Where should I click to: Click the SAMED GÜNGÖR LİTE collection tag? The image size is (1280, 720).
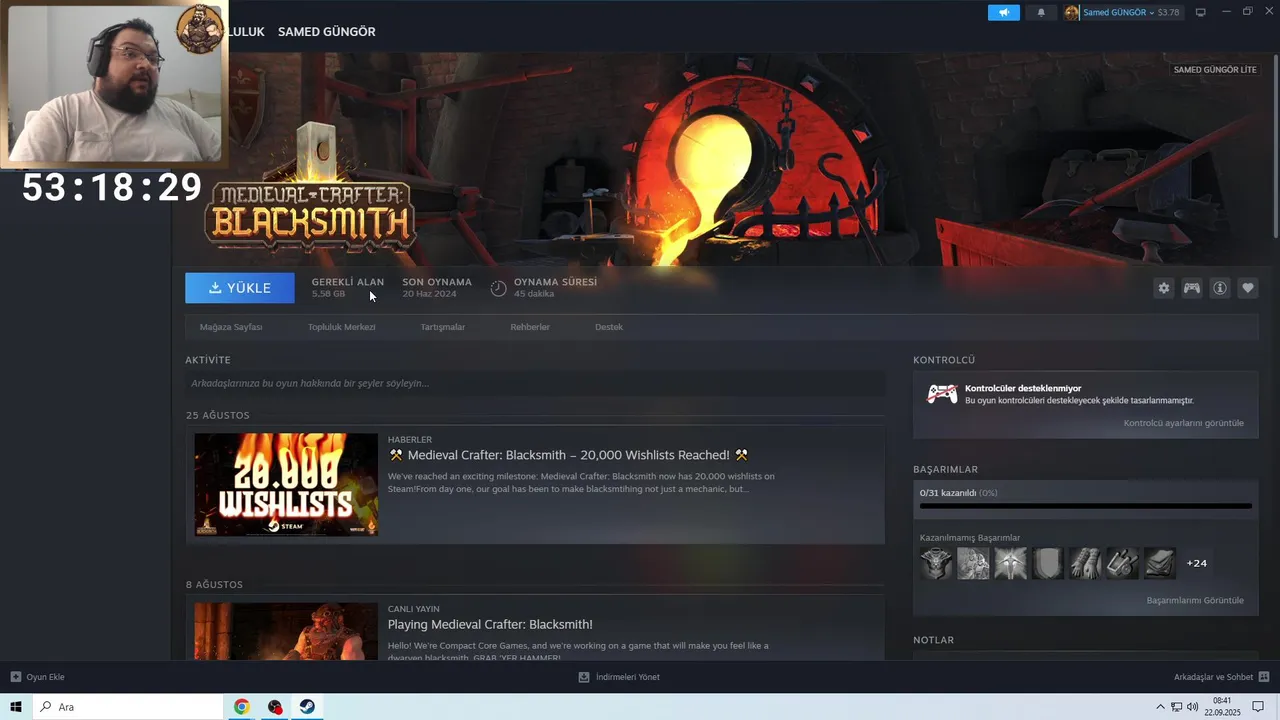click(x=1215, y=70)
